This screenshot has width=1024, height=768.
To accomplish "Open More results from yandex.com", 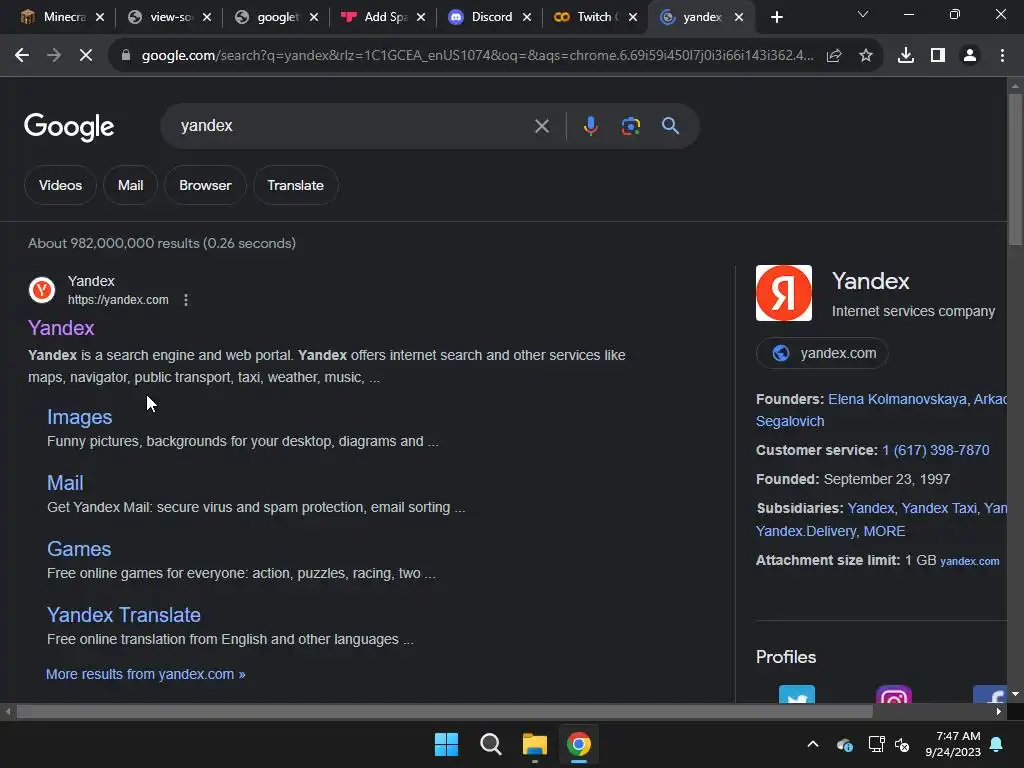I will [146, 674].
